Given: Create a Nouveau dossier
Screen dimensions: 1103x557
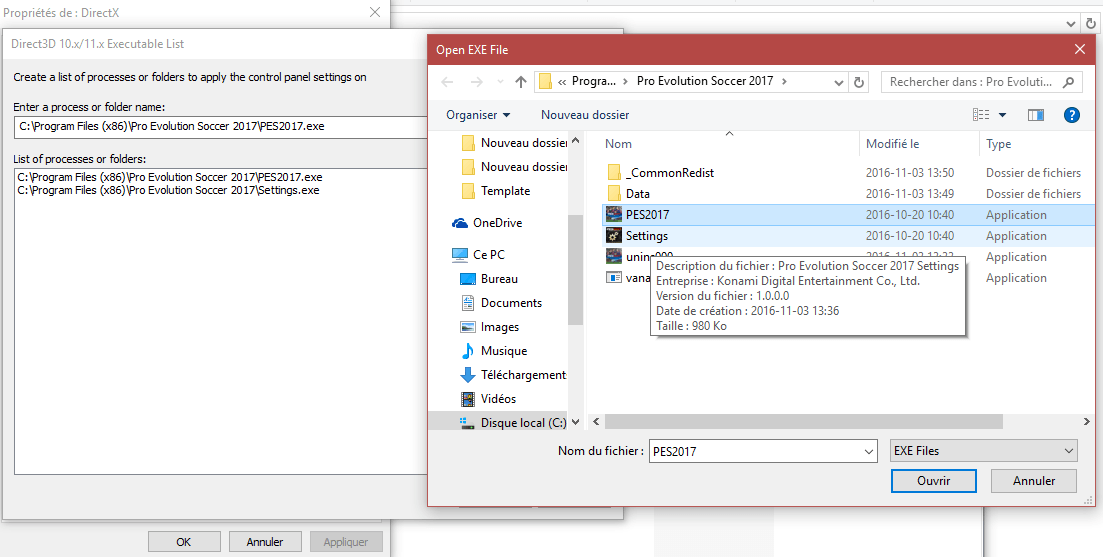Looking at the screenshot, I should (x=585, y=115).
